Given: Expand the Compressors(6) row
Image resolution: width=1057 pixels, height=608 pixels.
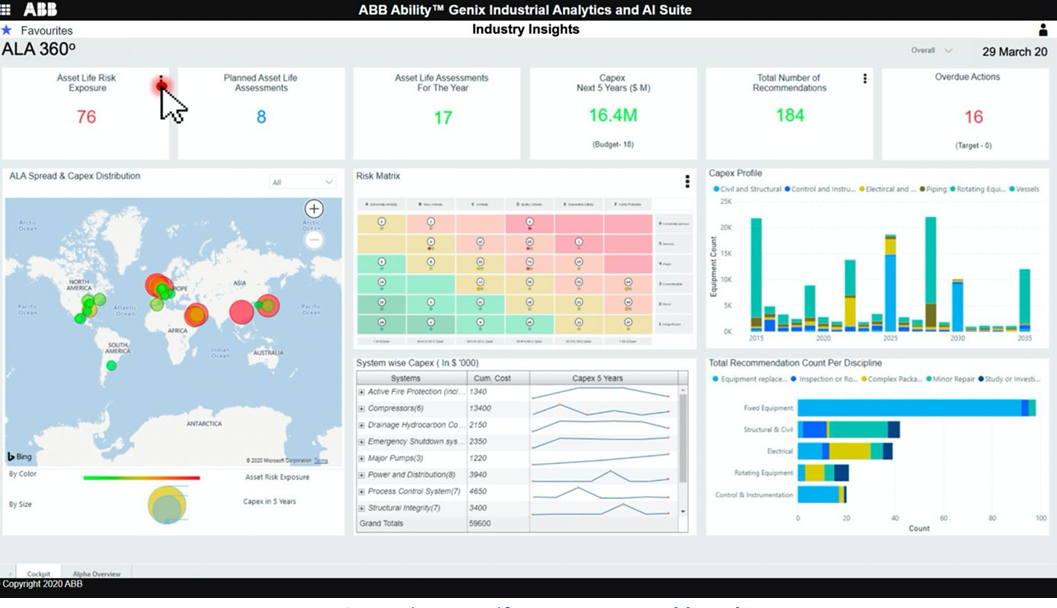Looking at the screenshot, I should 362,408.
